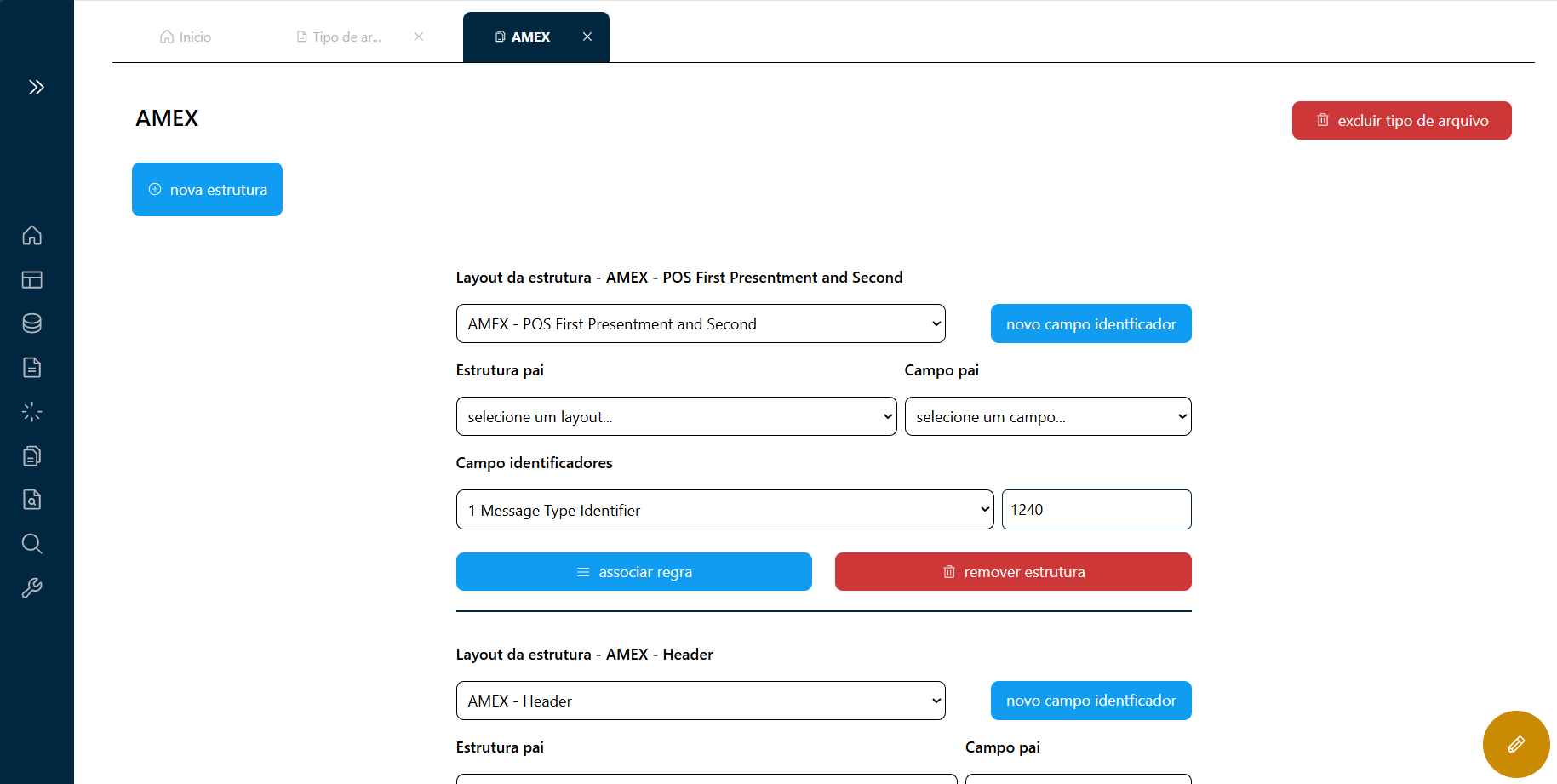1557x784 pixels.
Task: Open the home icon in sidebar
Action: [32, 235]
